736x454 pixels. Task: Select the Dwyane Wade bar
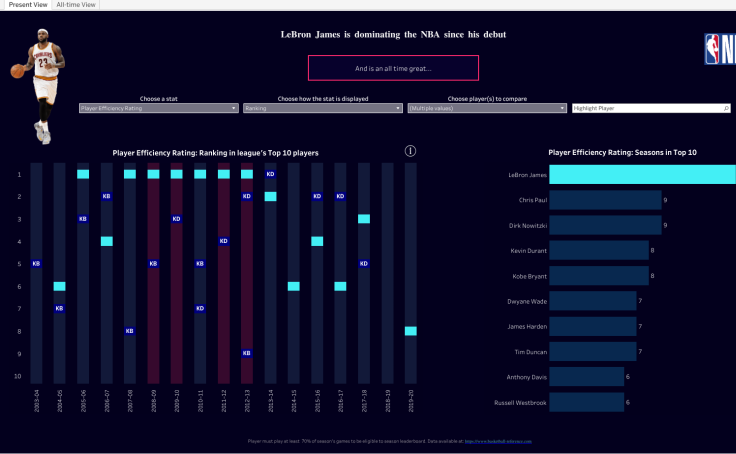point(593,301)
